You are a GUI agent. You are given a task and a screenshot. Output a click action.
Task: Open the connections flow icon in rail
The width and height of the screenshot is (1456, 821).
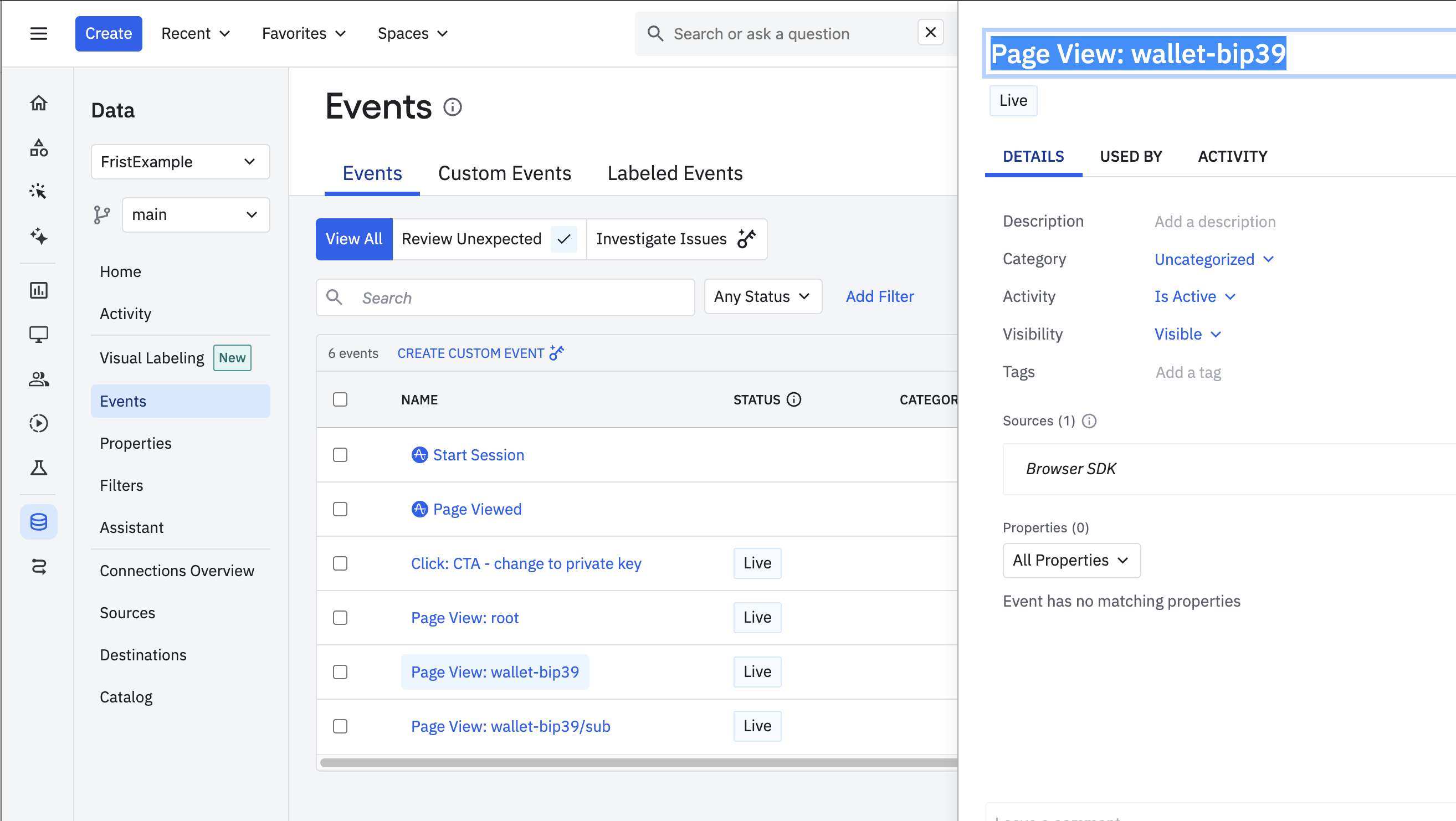38,566
